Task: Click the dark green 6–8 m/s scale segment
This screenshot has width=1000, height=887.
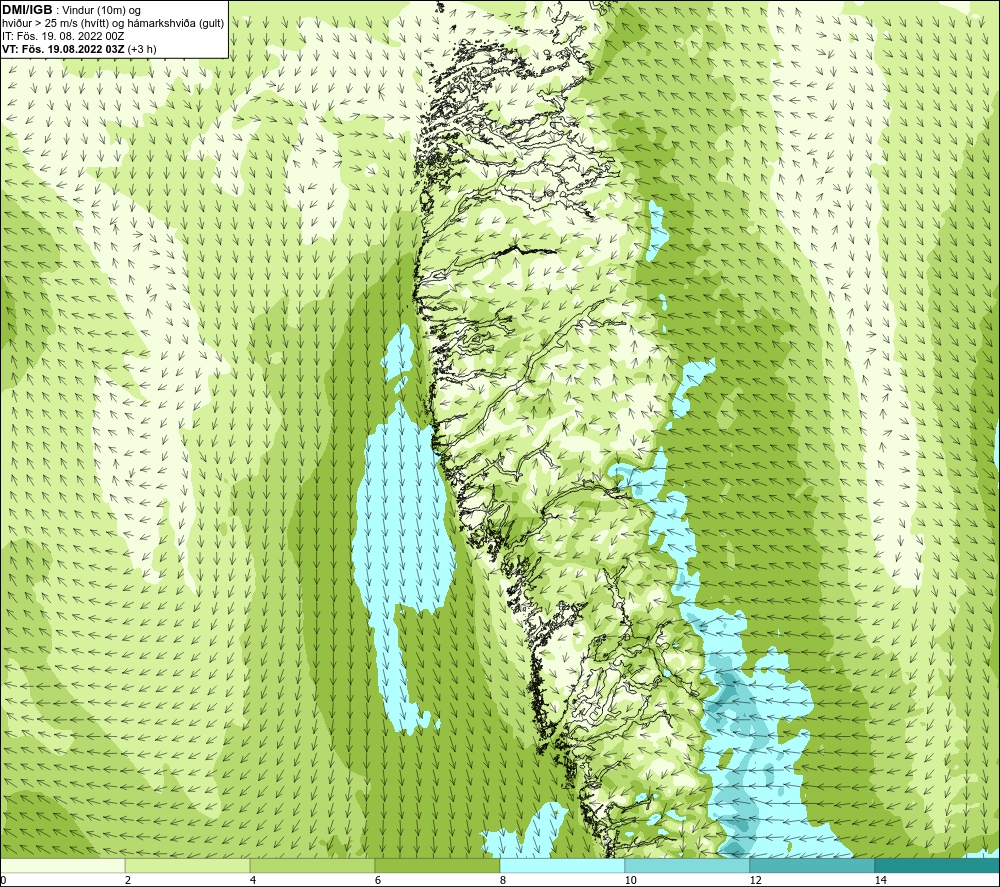Action: click(x=438, y=865)
